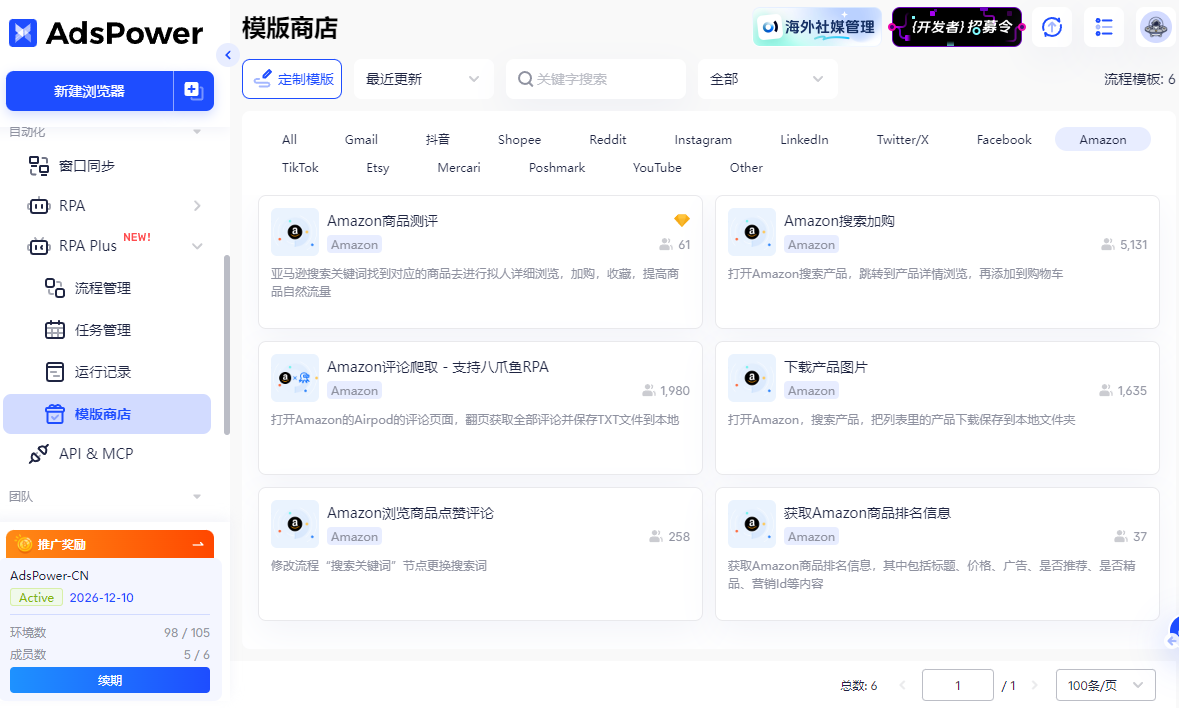This screenshot has height=708, width=1179.
Task: Click the 定制模版 button
Action: coord(292,79)
